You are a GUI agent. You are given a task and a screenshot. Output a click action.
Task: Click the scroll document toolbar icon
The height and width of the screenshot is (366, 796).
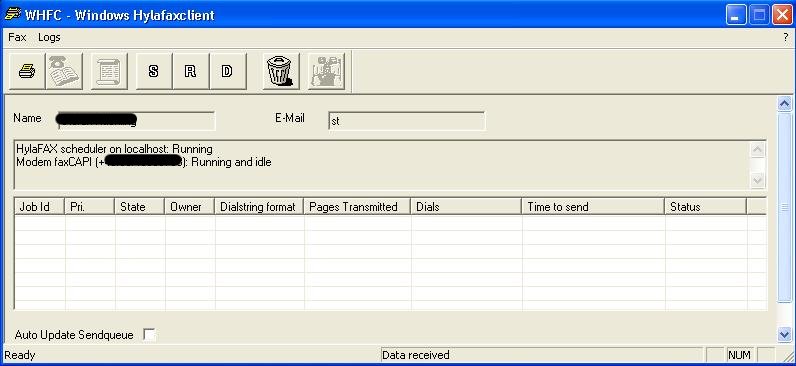(x=109, y=72)
